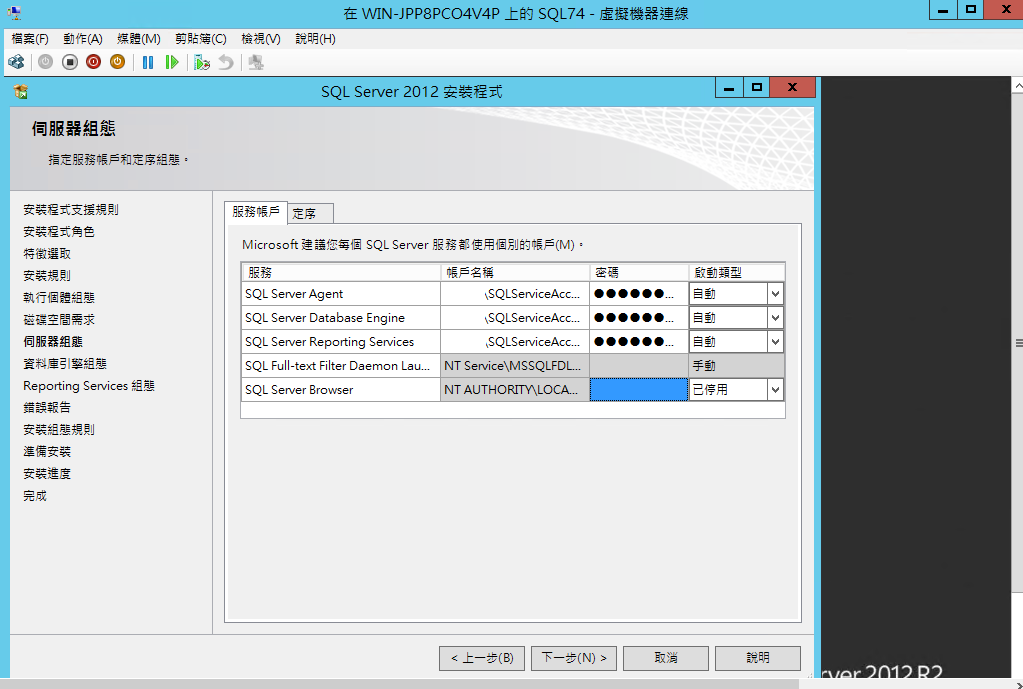Switch to the 服務帳戶 tab
Screen dimensions: 1023x689
[x=255, y=212]
